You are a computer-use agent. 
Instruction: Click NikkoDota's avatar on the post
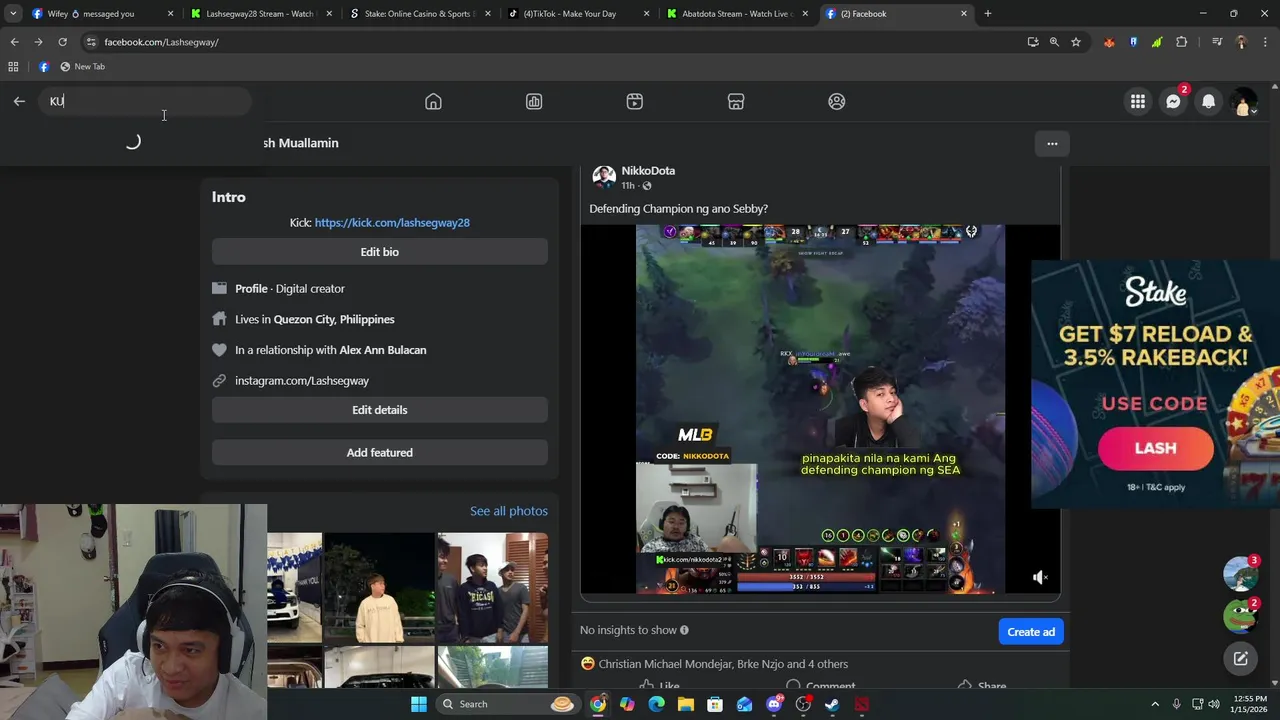(604, 177)
